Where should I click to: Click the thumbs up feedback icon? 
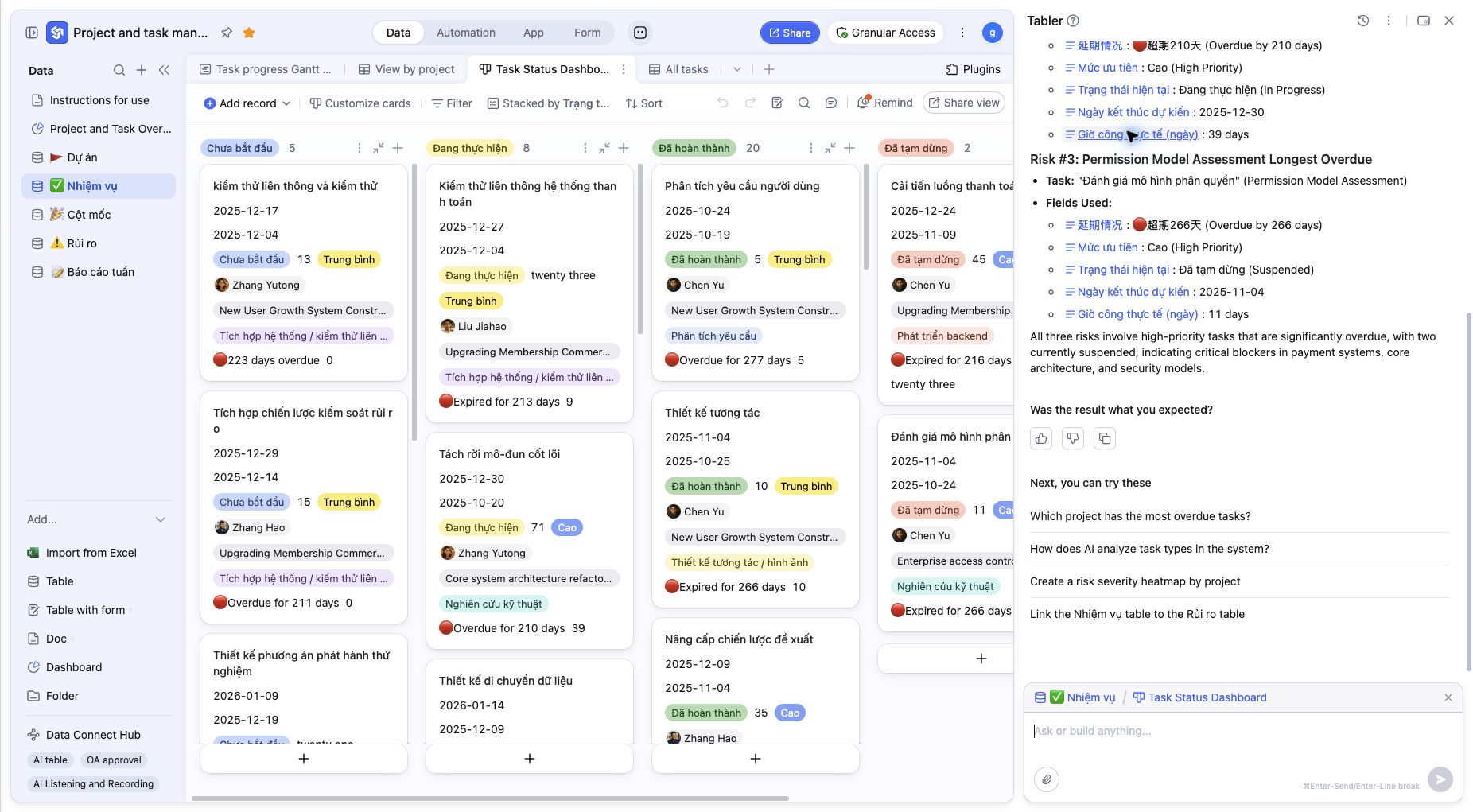[1041, 438]
